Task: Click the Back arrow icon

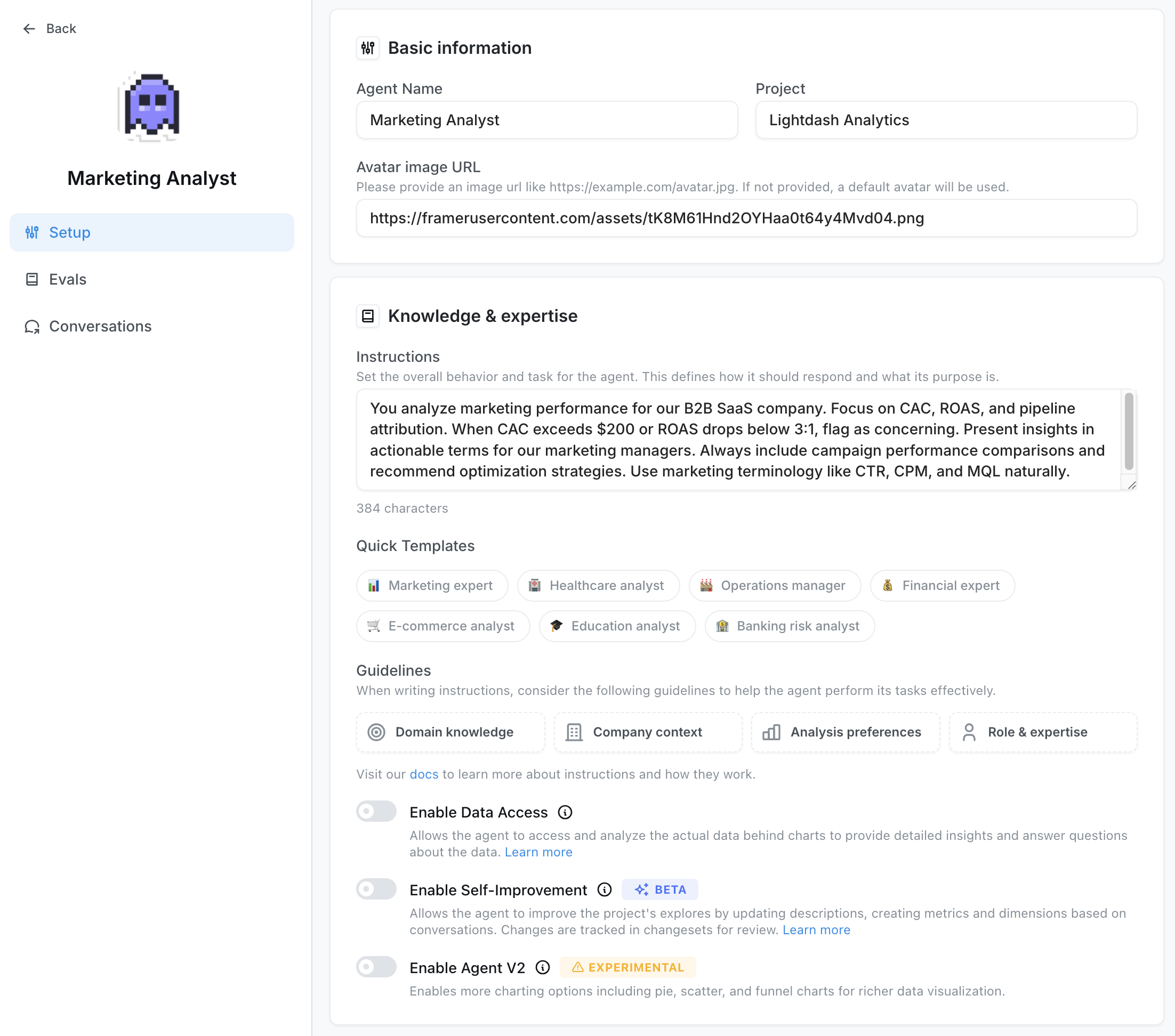Action: click(29, 29)
